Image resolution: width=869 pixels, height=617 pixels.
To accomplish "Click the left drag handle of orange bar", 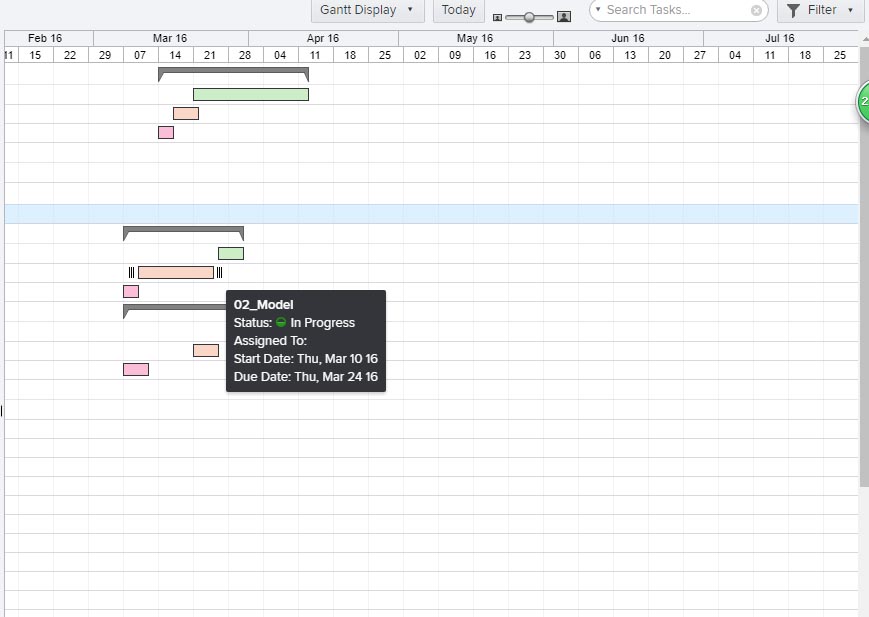I will tap(131, 272).
